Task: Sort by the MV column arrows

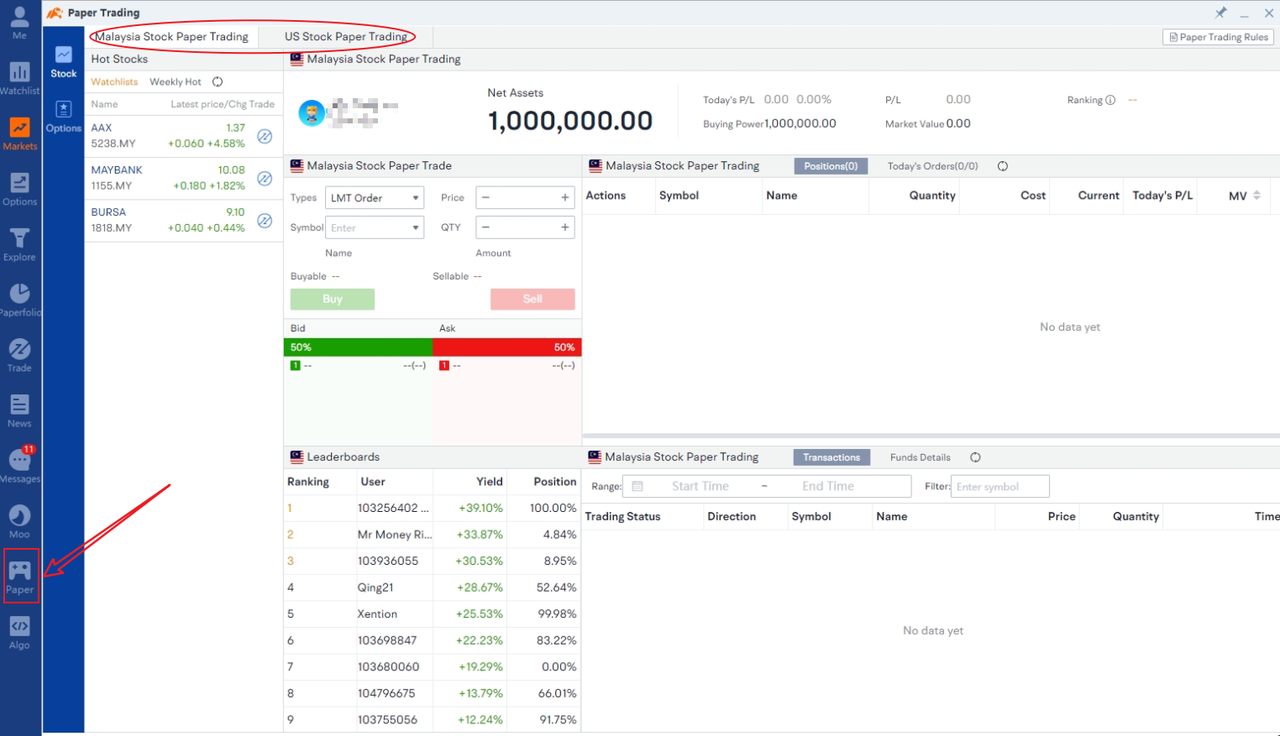Action: coord(1257,196)
